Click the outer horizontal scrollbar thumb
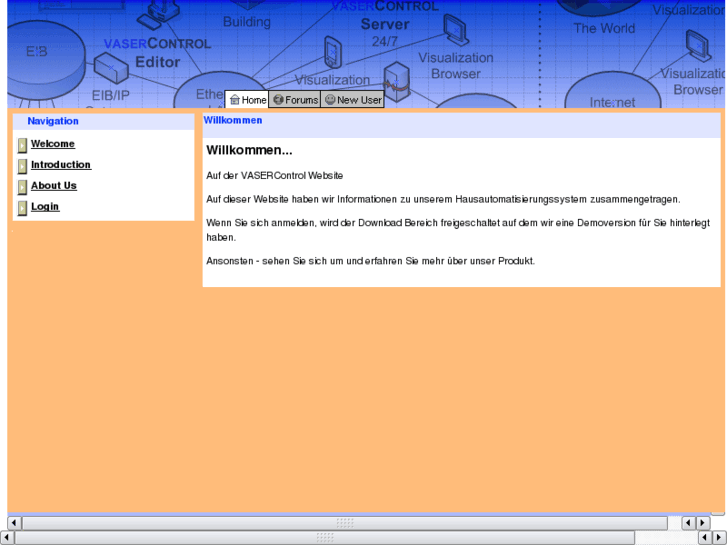This screenshot has width=727, height=545. click(x=325, y=538)
